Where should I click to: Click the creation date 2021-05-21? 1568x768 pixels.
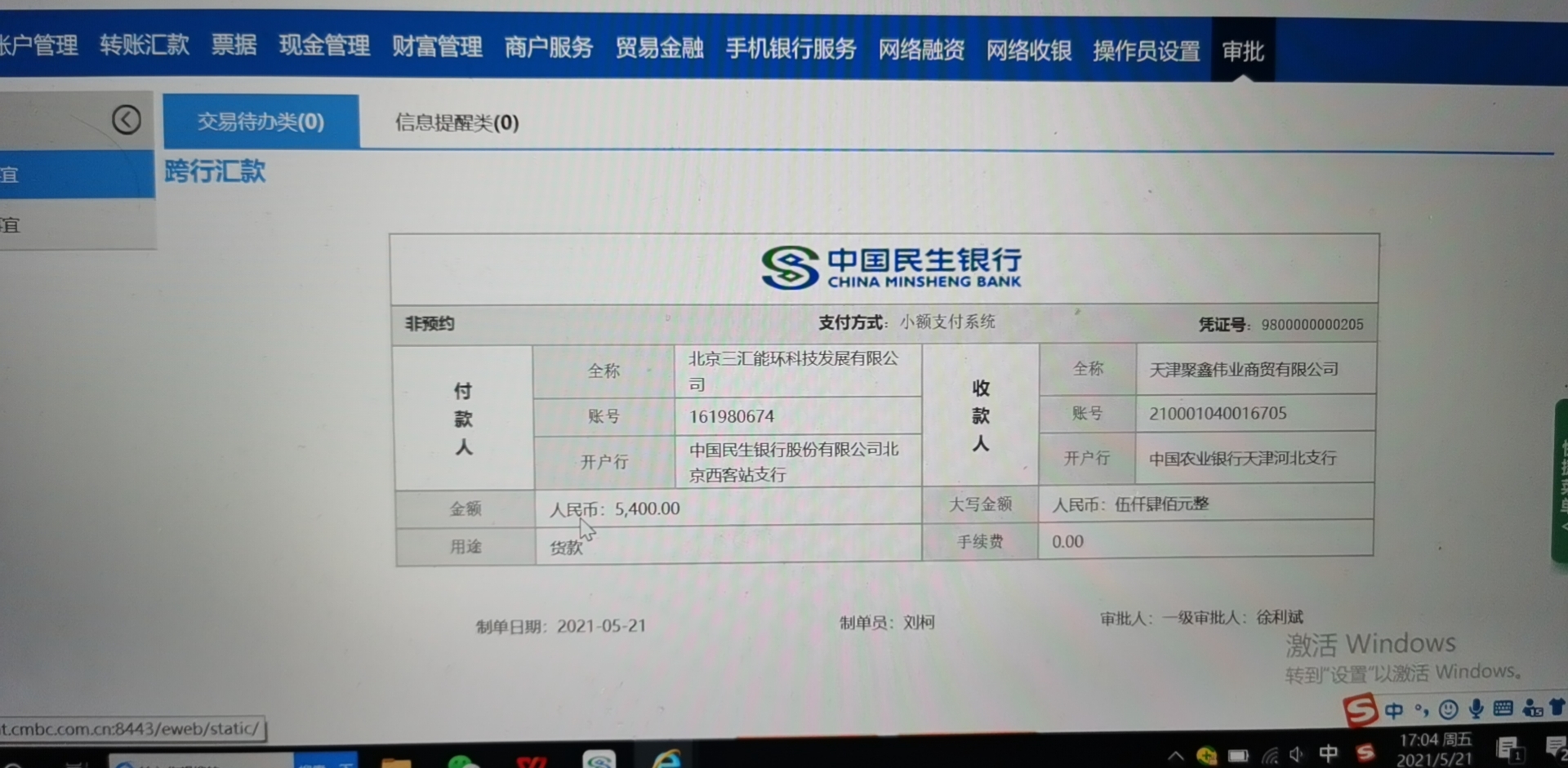tap(601, 626)
